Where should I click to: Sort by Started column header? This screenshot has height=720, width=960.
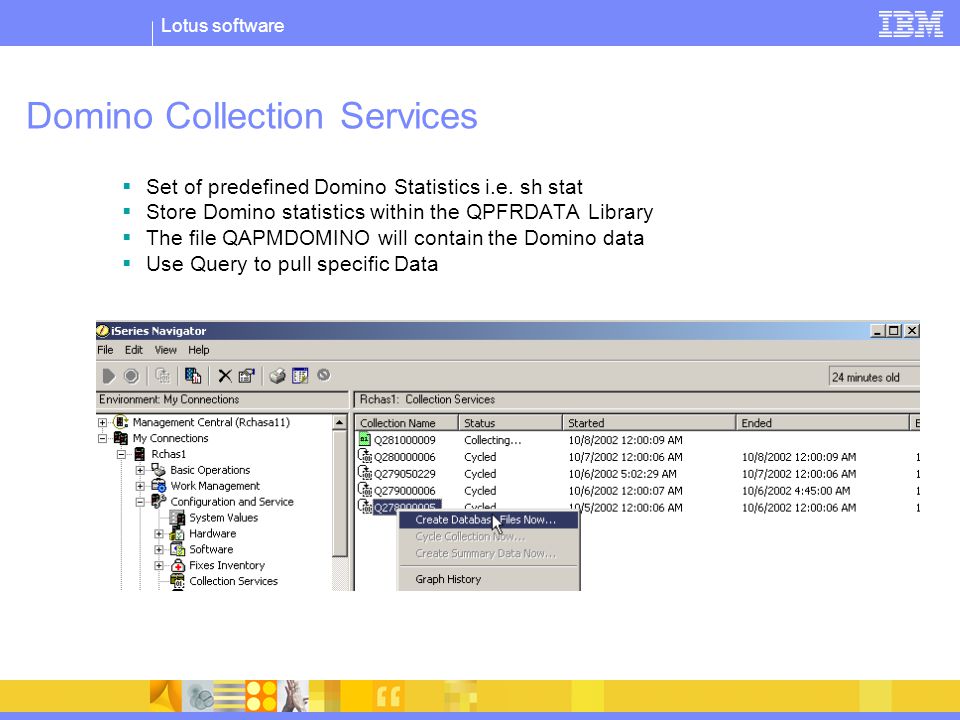tap(649, 422)
